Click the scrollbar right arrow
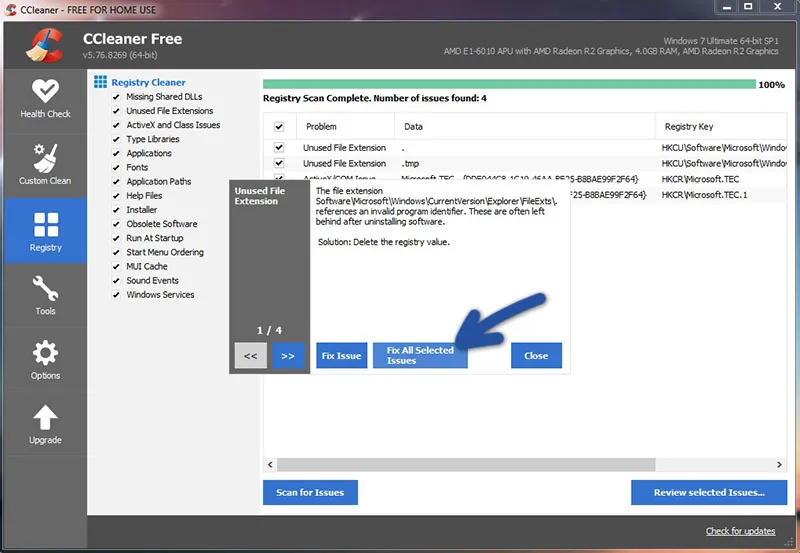The height and width of the screenshot is (553, 800). pyautogui.click(x=779, y=464)
